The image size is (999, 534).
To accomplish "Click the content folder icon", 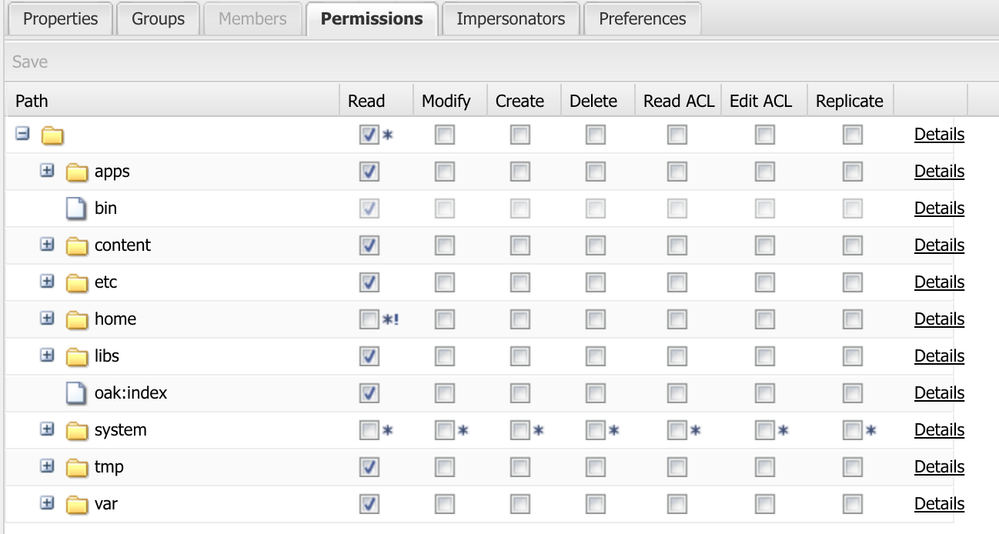I will click(77, 246).
